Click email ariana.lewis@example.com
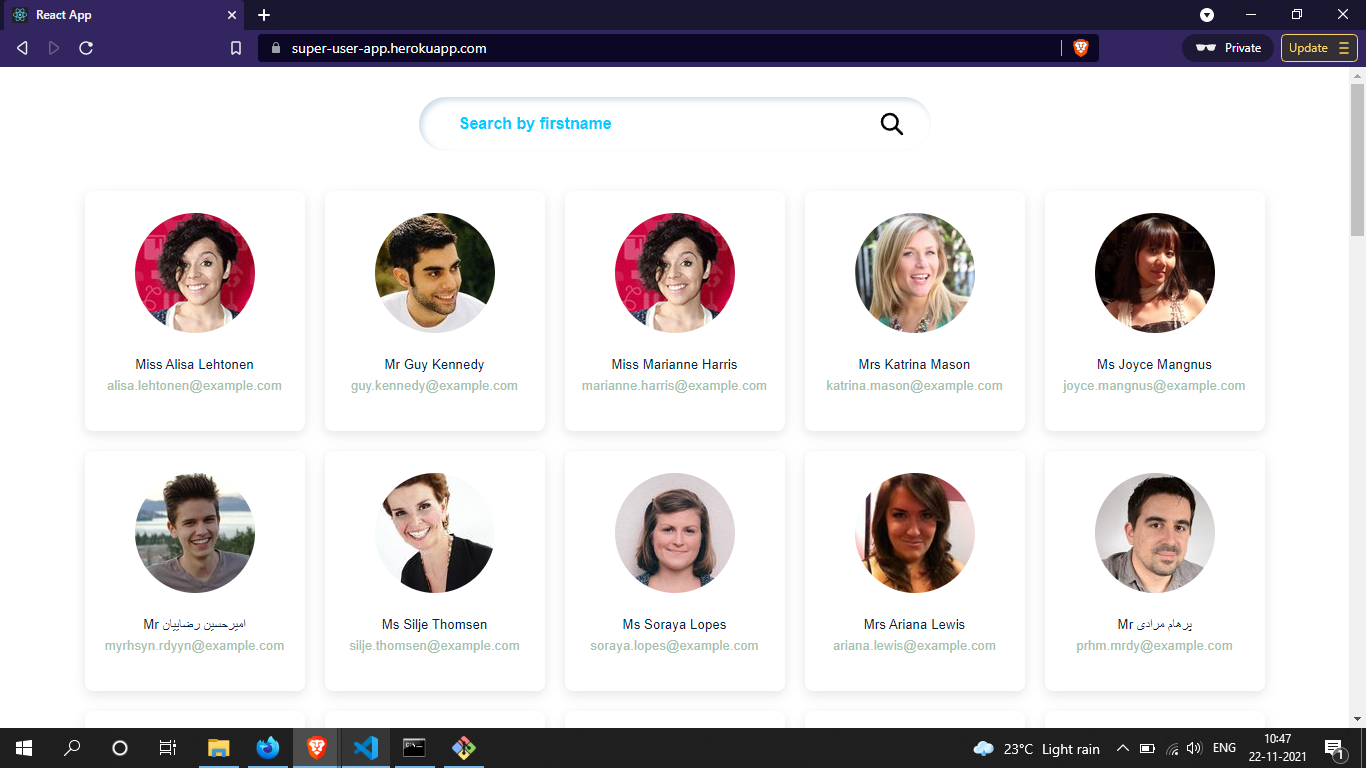The image size is (1366, 768). (915, 646)
